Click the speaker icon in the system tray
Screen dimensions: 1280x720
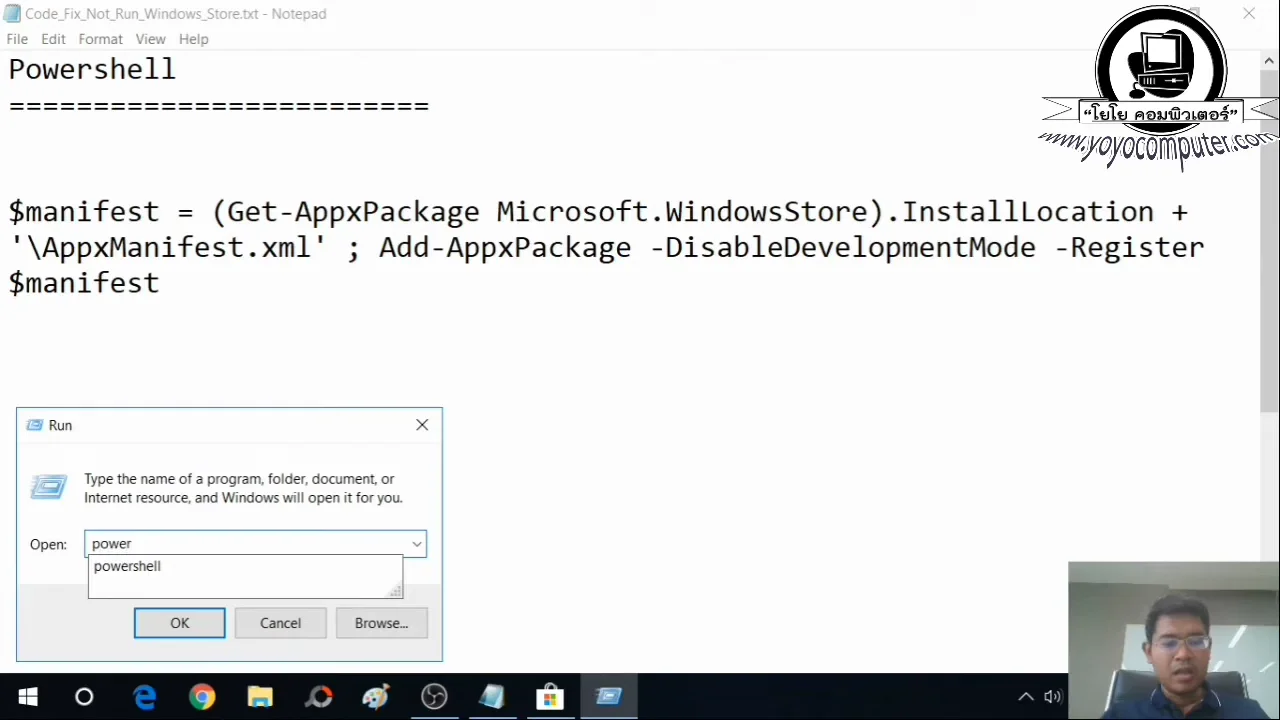click(1052, 696)
